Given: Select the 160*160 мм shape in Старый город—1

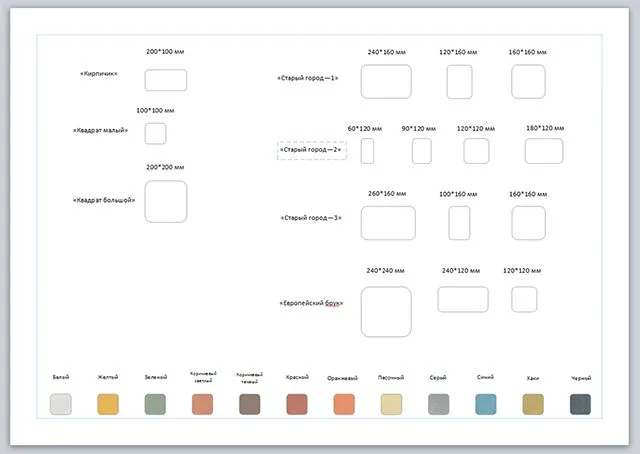Looking at the screenshot, I should [x=529, y=82].
